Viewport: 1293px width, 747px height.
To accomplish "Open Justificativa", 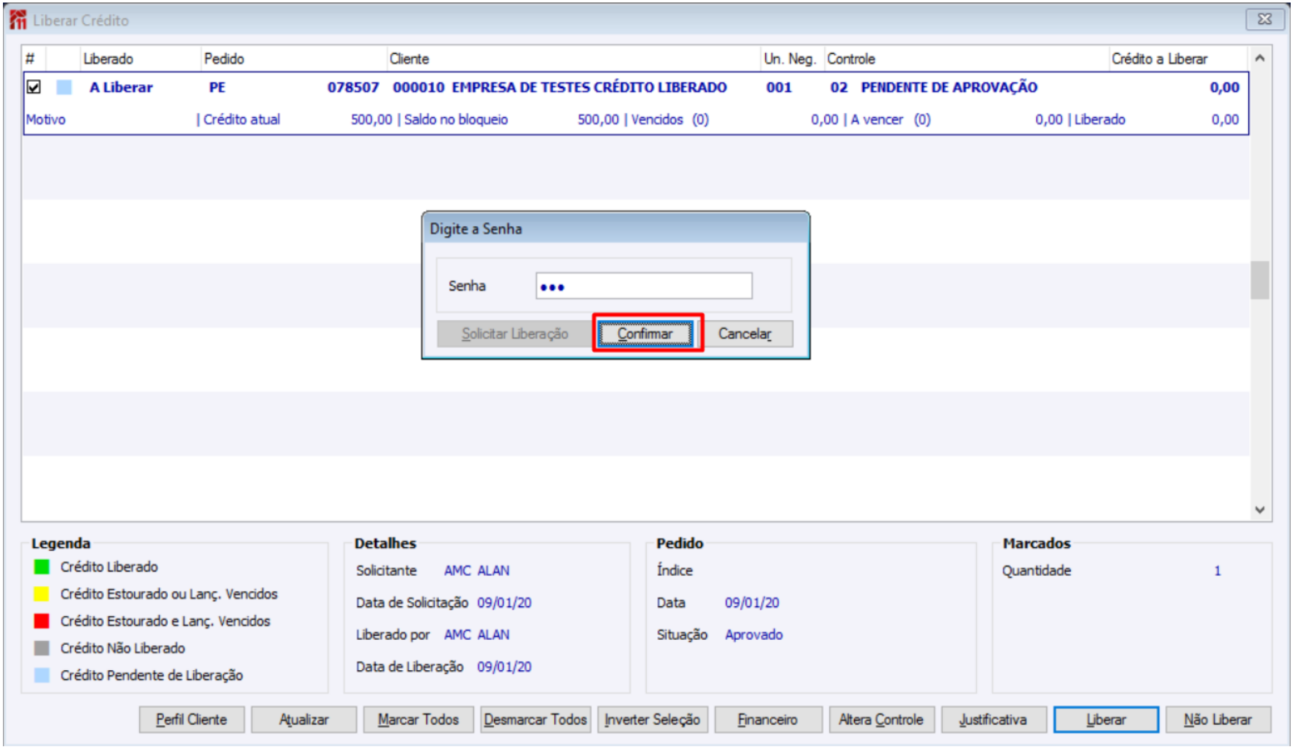I will [993, 719].
